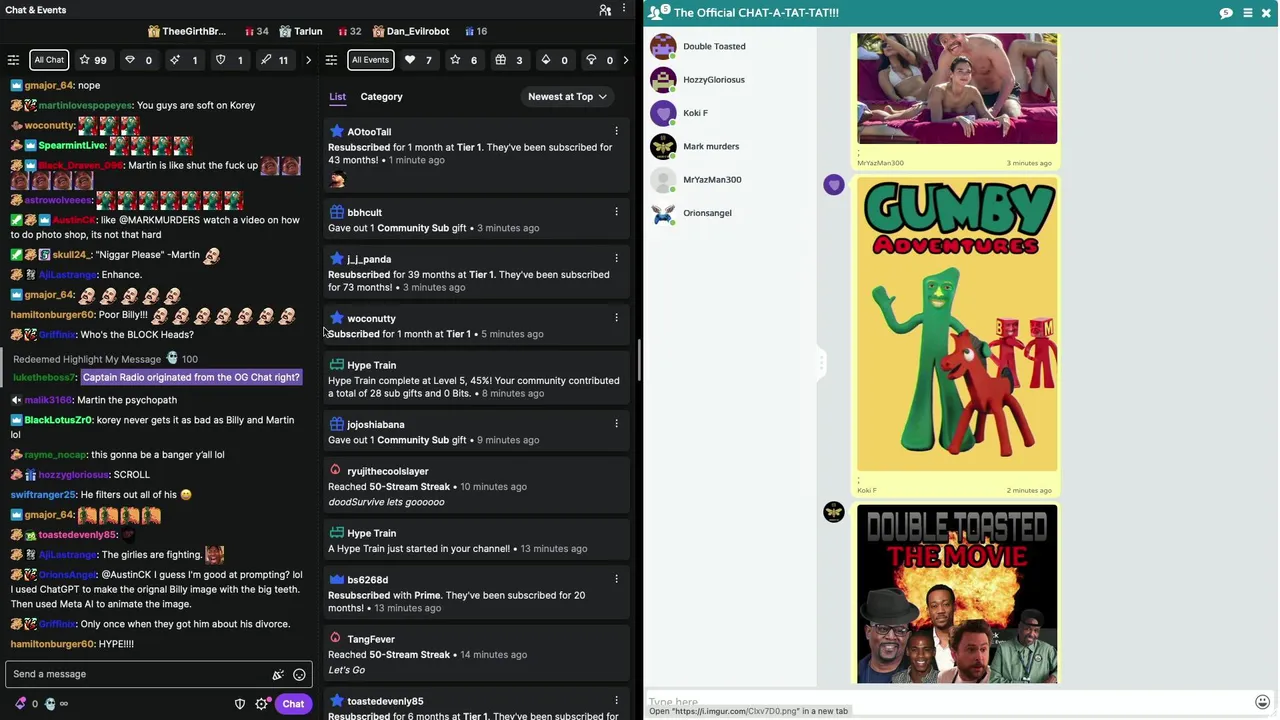The image size is (1280, 720).
Task: Filter events by star subs 6
Action: 464,60
